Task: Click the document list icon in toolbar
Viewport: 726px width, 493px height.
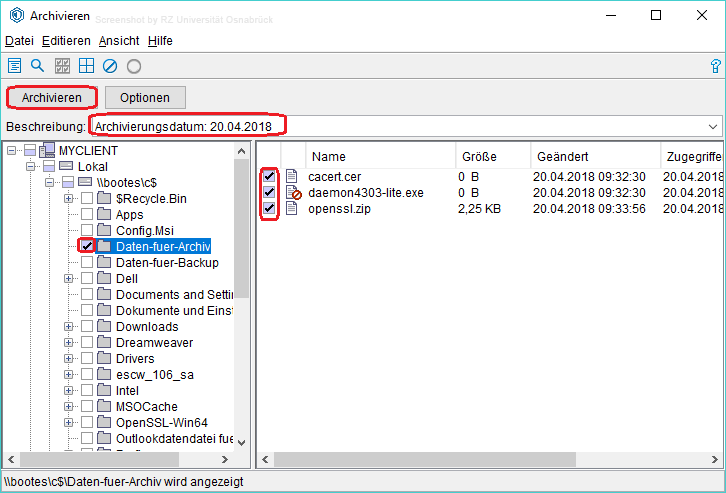Action: [x=15, y=66]
